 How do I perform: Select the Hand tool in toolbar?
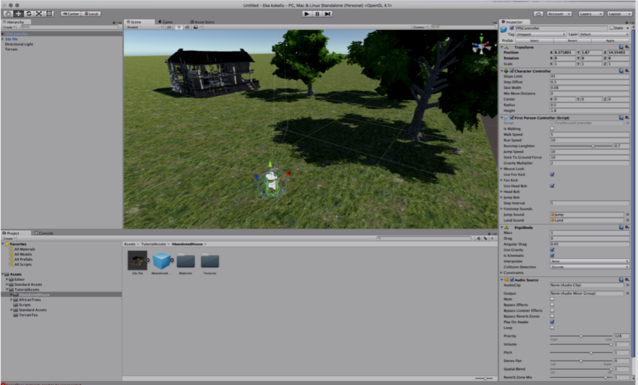(x=8, y=13)
